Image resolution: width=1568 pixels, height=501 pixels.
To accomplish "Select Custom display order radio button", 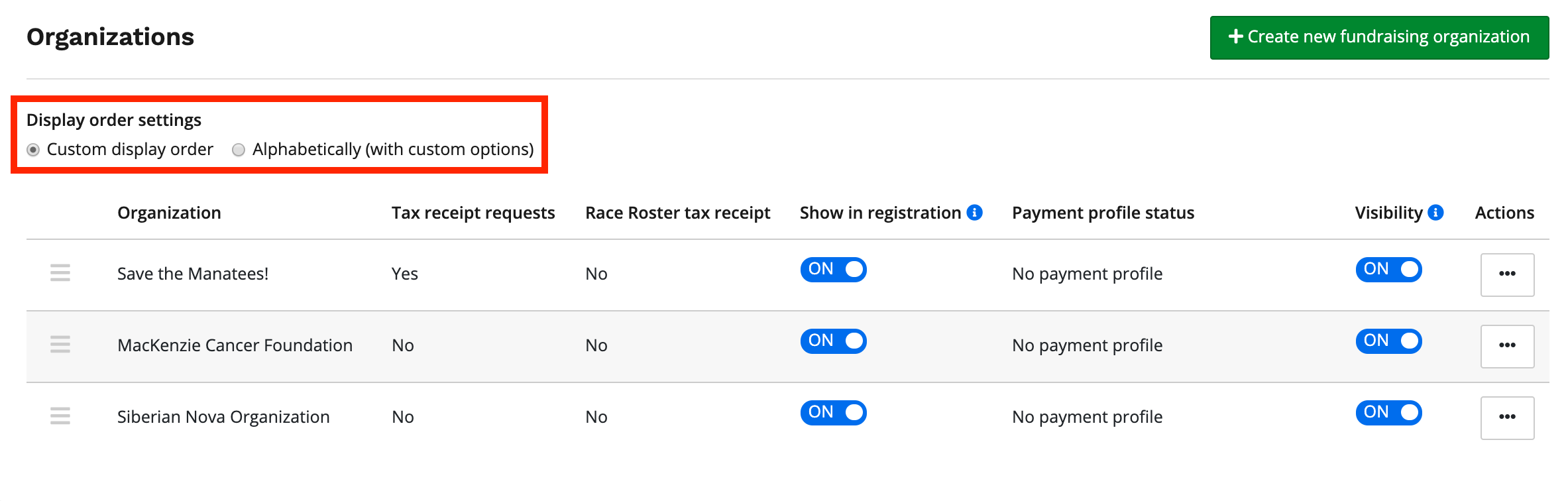I will [x=33, y=150].
